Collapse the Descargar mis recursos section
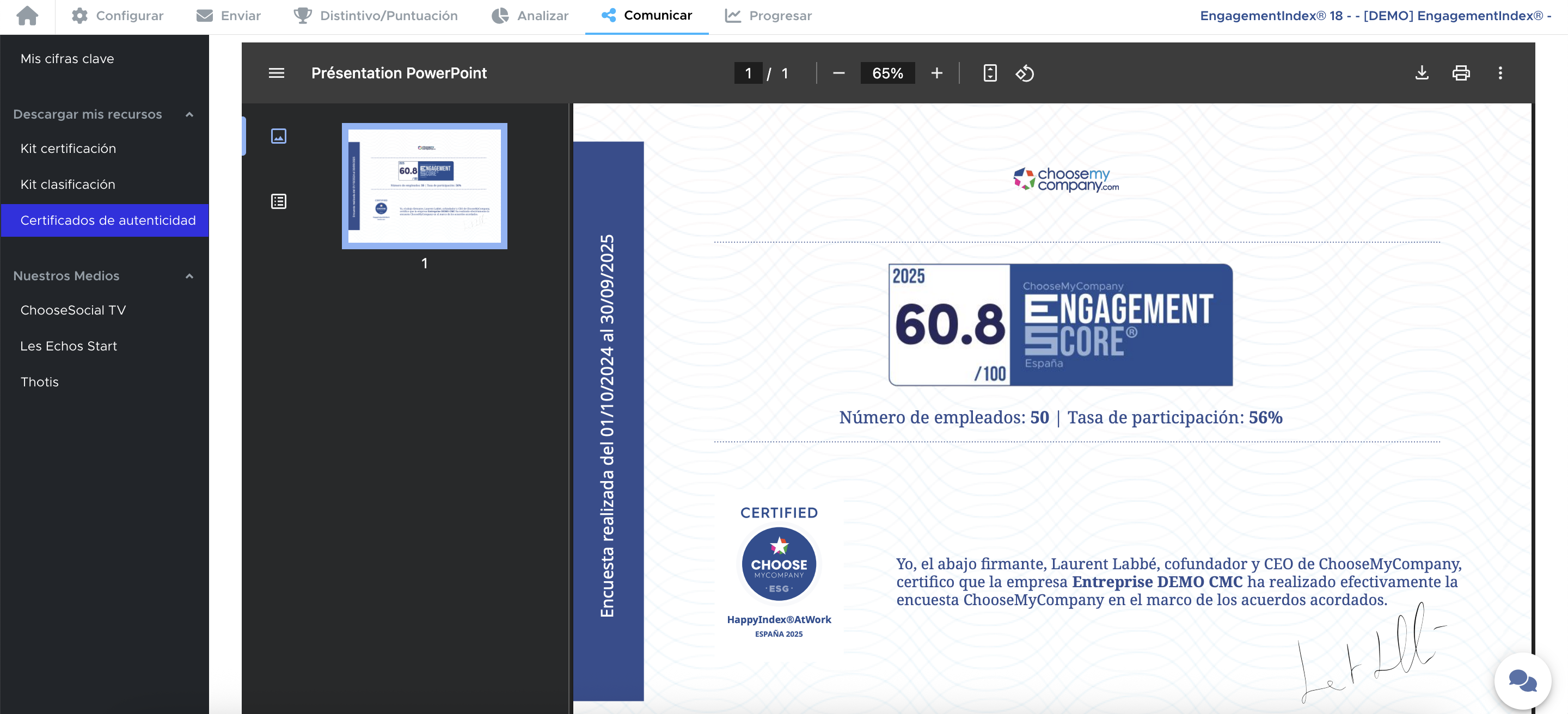 189,114
